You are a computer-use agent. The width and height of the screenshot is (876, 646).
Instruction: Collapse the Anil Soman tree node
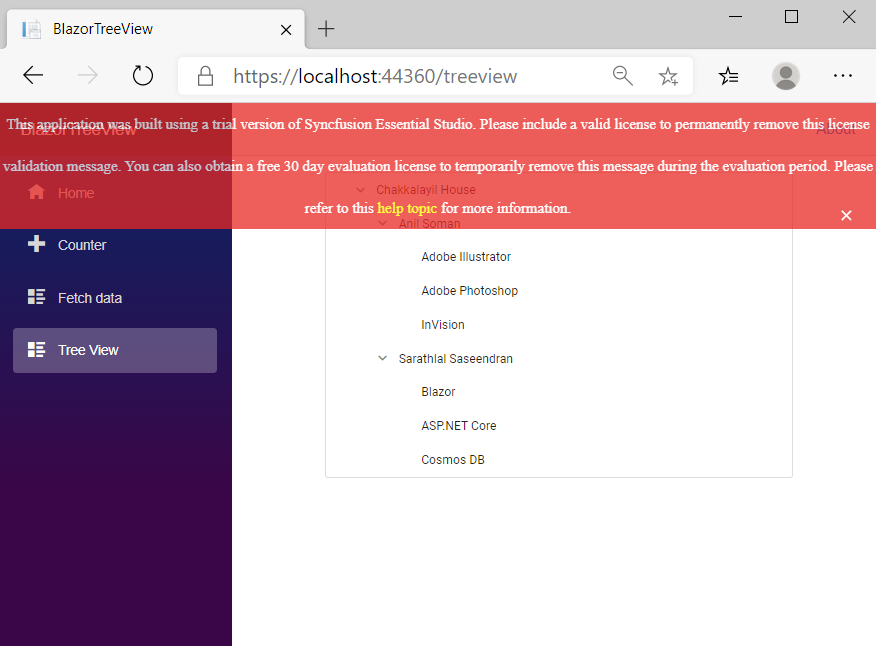[381, 223]
